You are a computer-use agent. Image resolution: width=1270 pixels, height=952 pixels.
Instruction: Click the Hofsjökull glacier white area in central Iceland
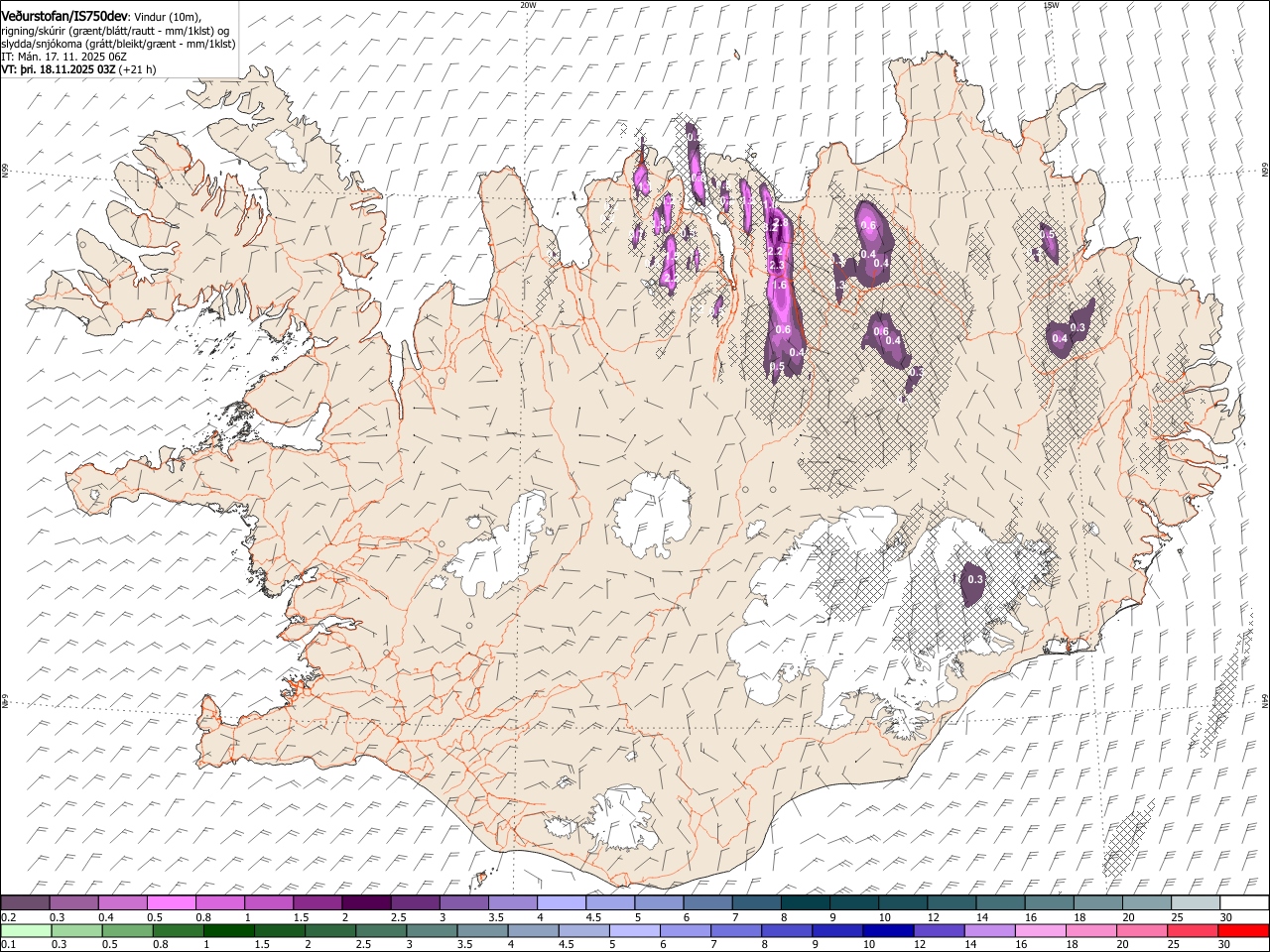(x=652, y=515)
